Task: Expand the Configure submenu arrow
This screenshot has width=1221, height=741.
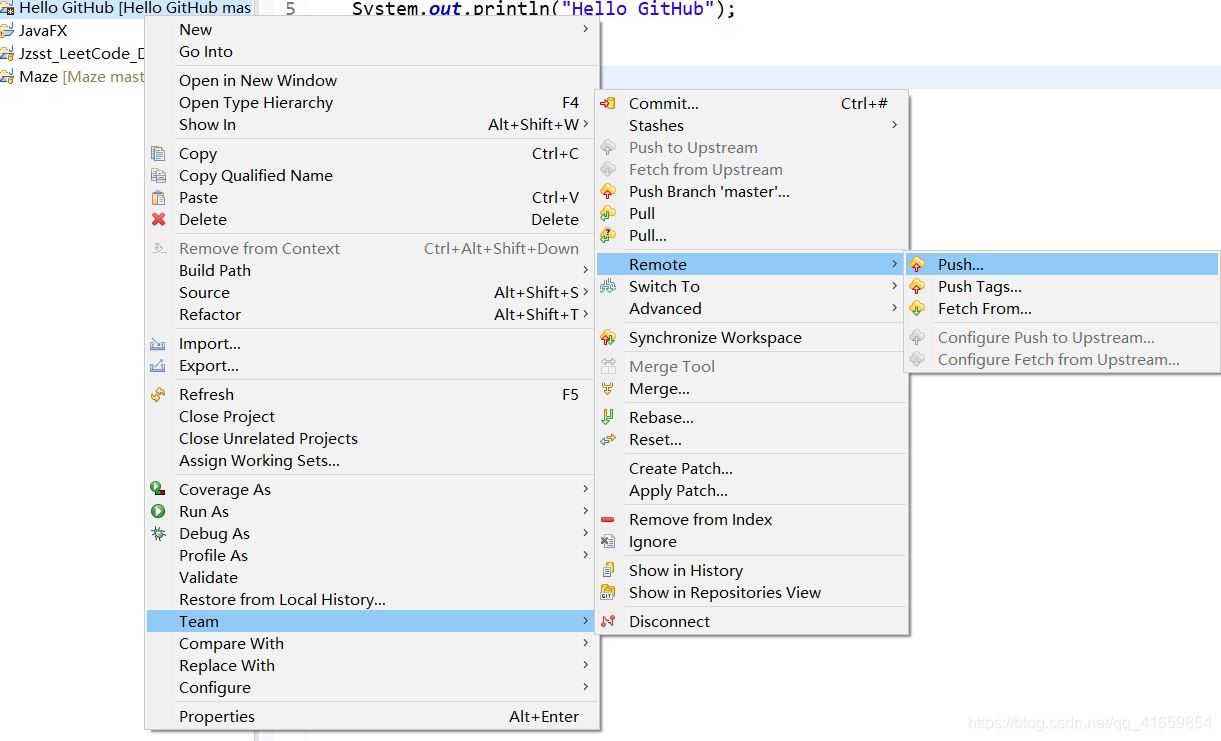Action: coord(586,687)
